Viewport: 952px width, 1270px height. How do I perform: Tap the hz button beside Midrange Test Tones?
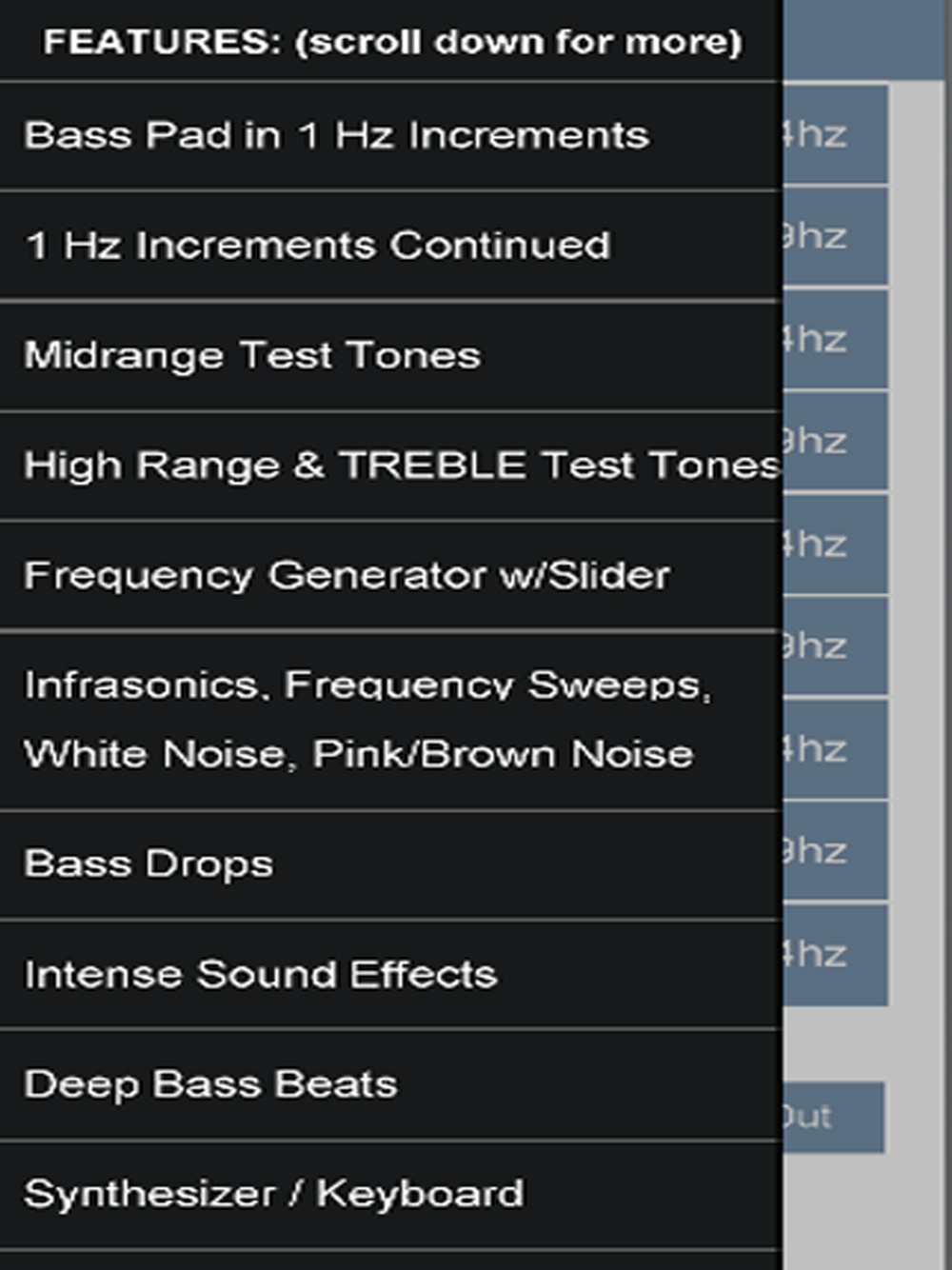click(836, 339)
